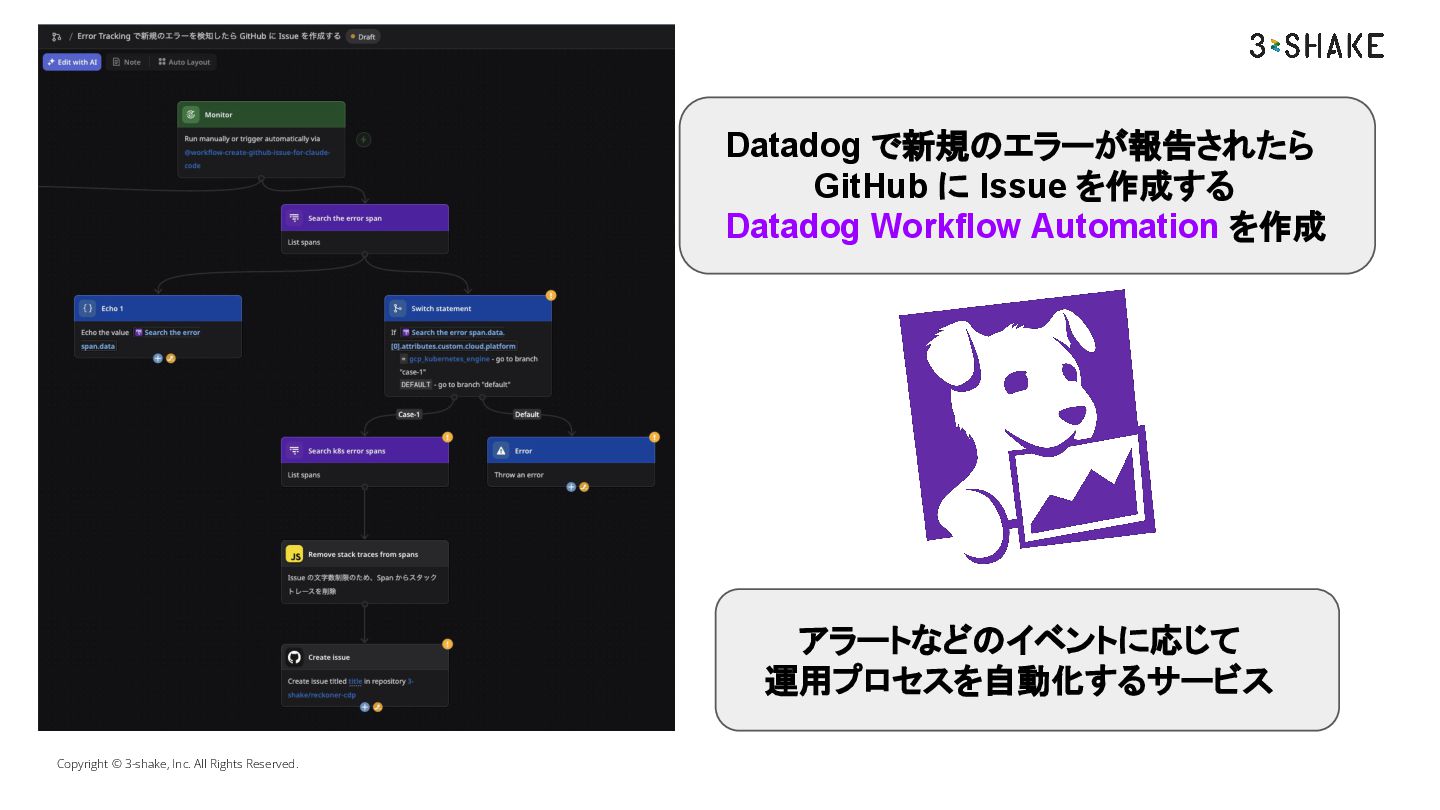Click the warning badge on Create issue node
1440x810 pixels.
(447, 644)
